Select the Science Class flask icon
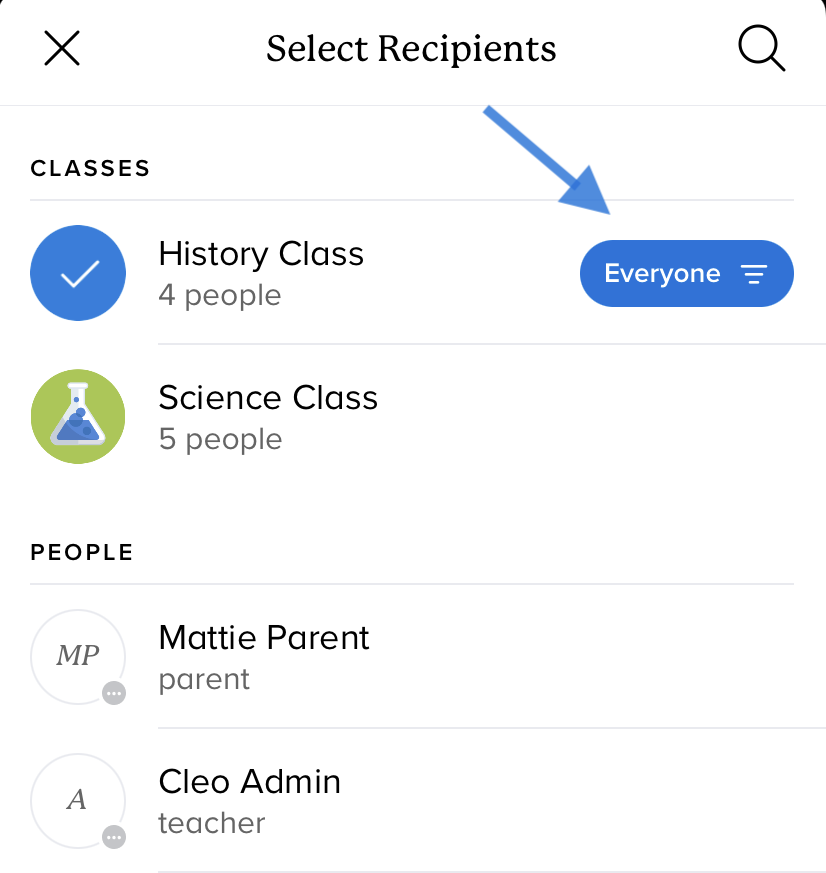 point(78,417)
